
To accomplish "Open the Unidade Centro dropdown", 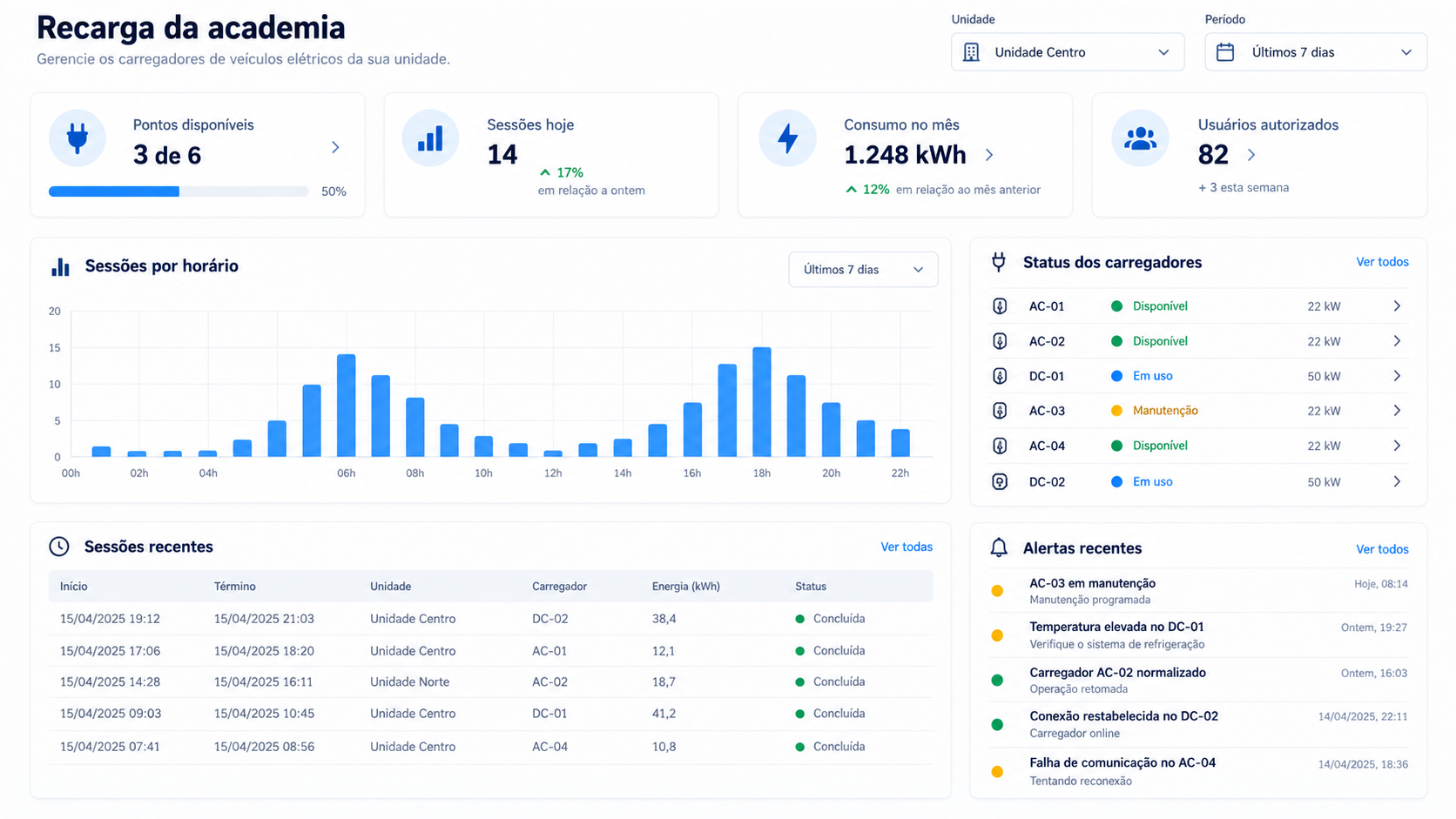I will point(1068,52).
